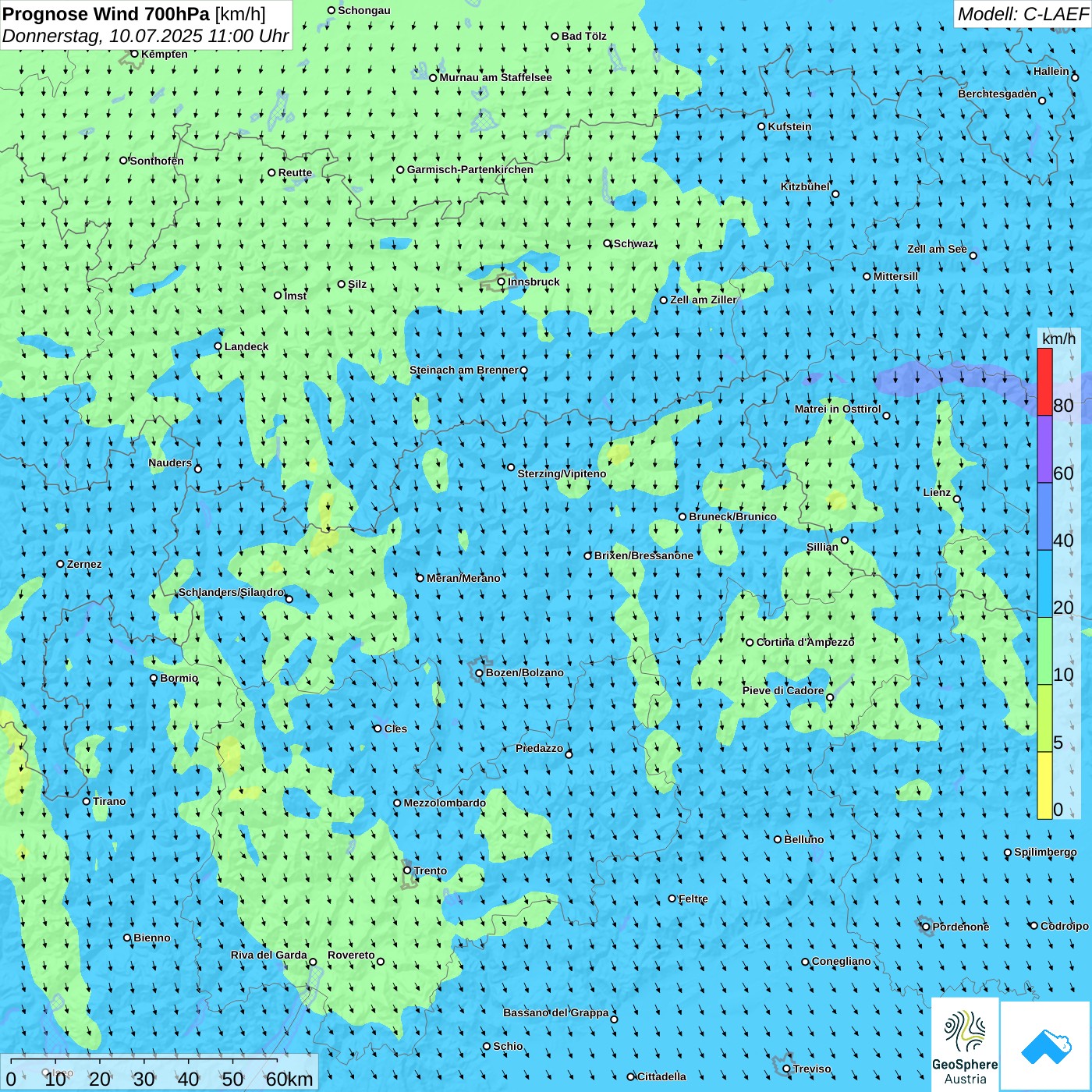Click the Meran/Merano city label
This screenshot has width=1092, height=1092.
(x=463, y=578)
